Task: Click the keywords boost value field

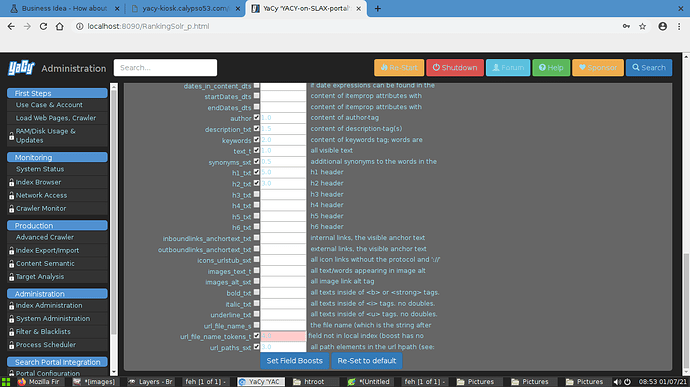Action: click(283, 140)
